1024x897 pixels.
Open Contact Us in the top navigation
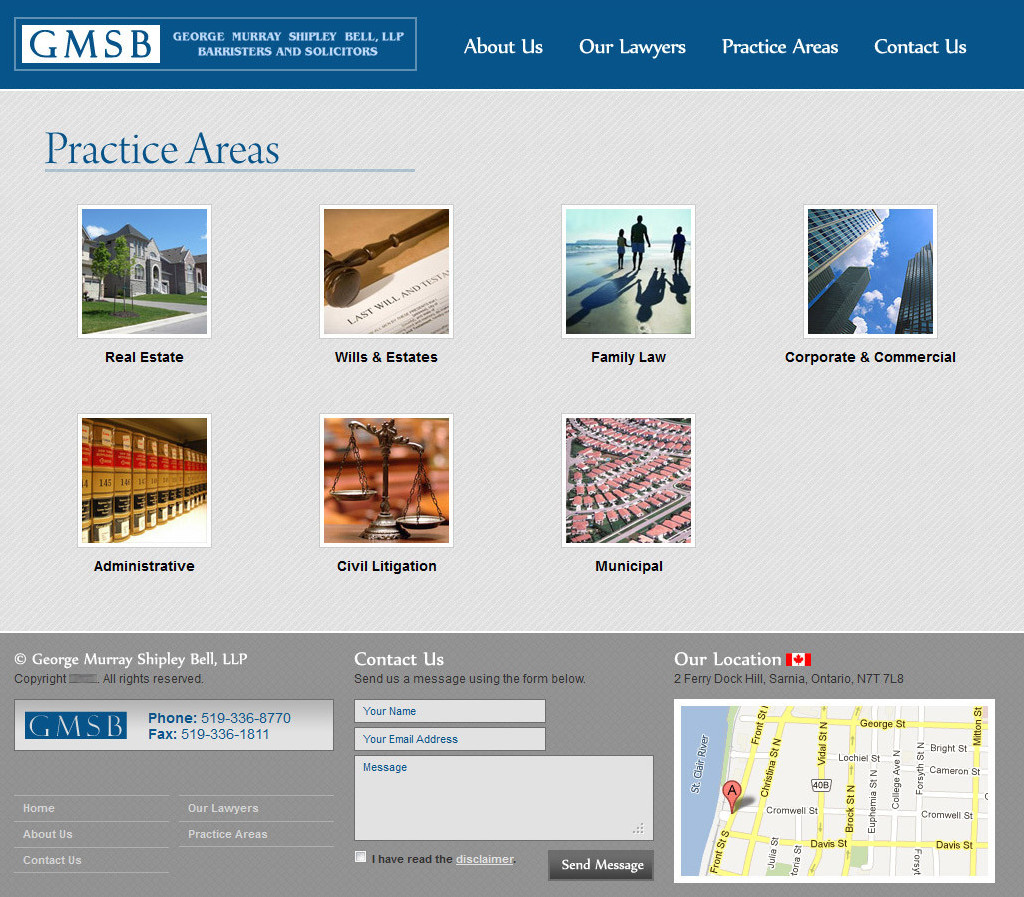(x=920, y=46)
